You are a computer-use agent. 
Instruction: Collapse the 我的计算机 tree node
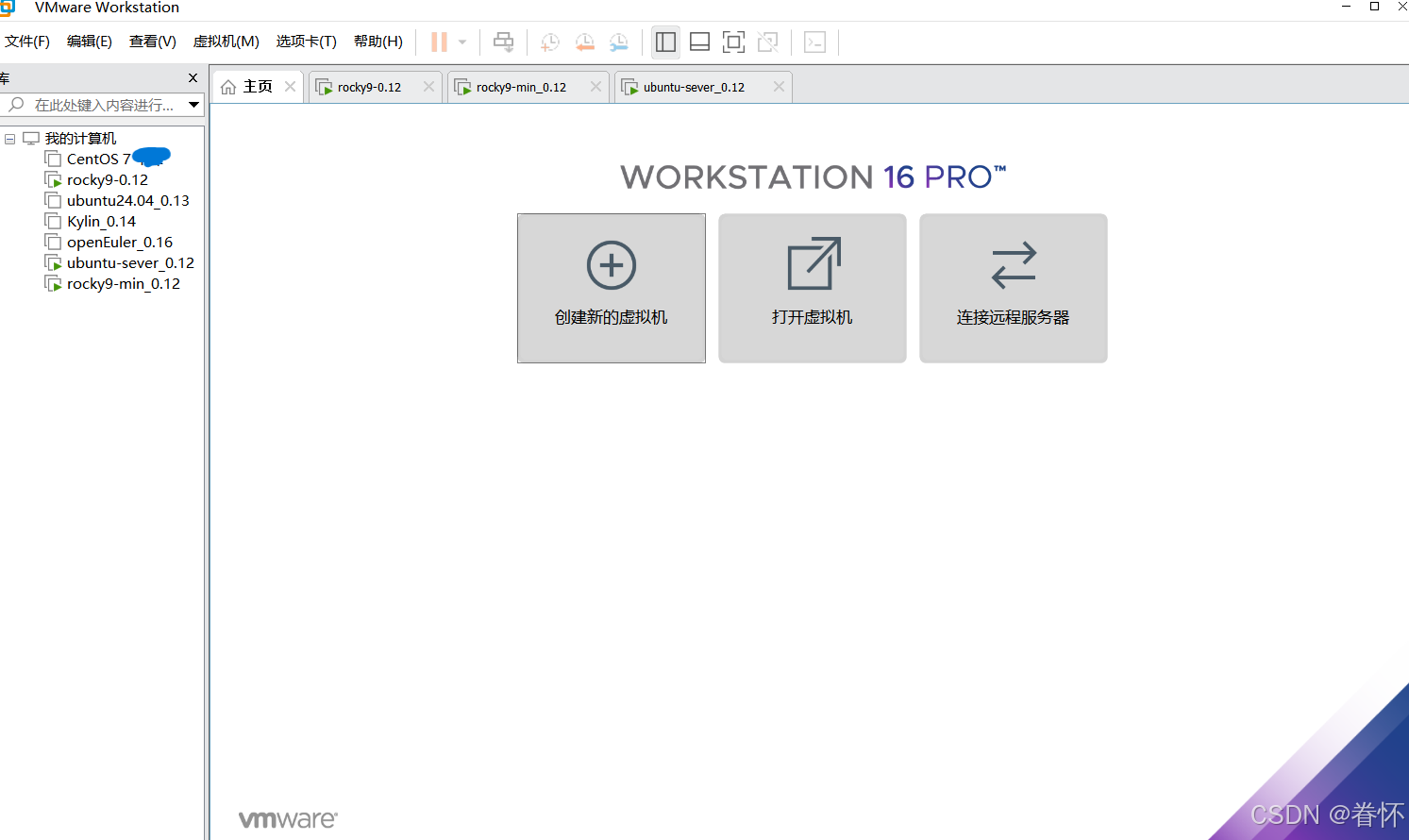10,139
